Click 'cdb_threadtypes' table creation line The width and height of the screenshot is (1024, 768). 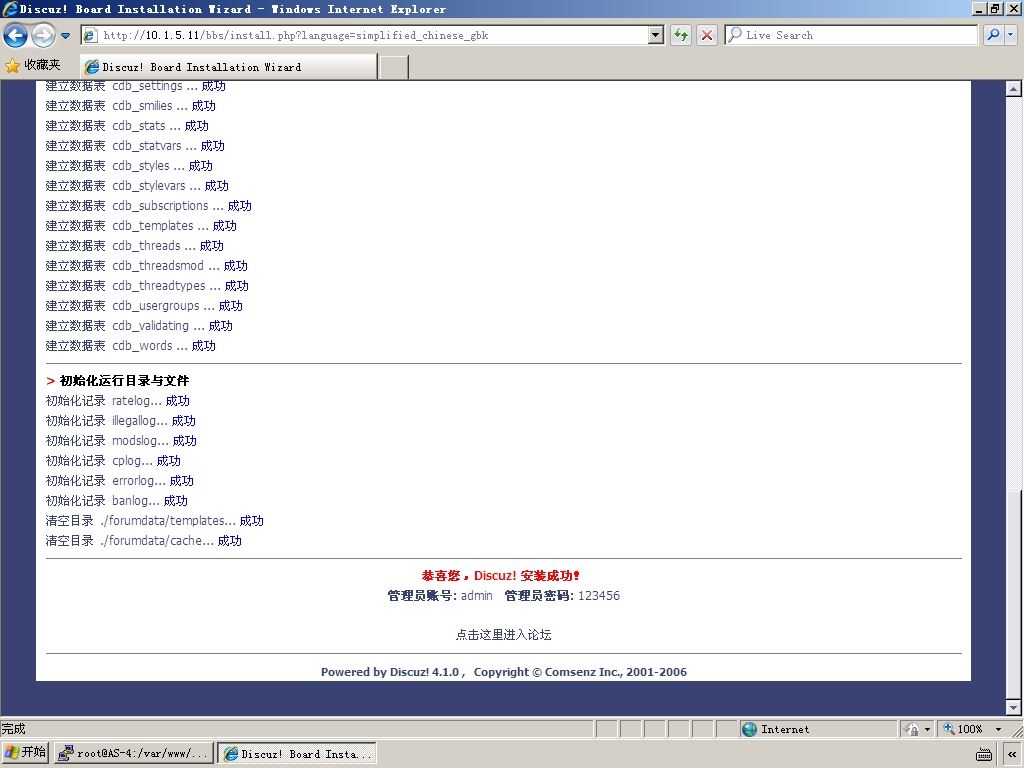click(x=147, y=285)
